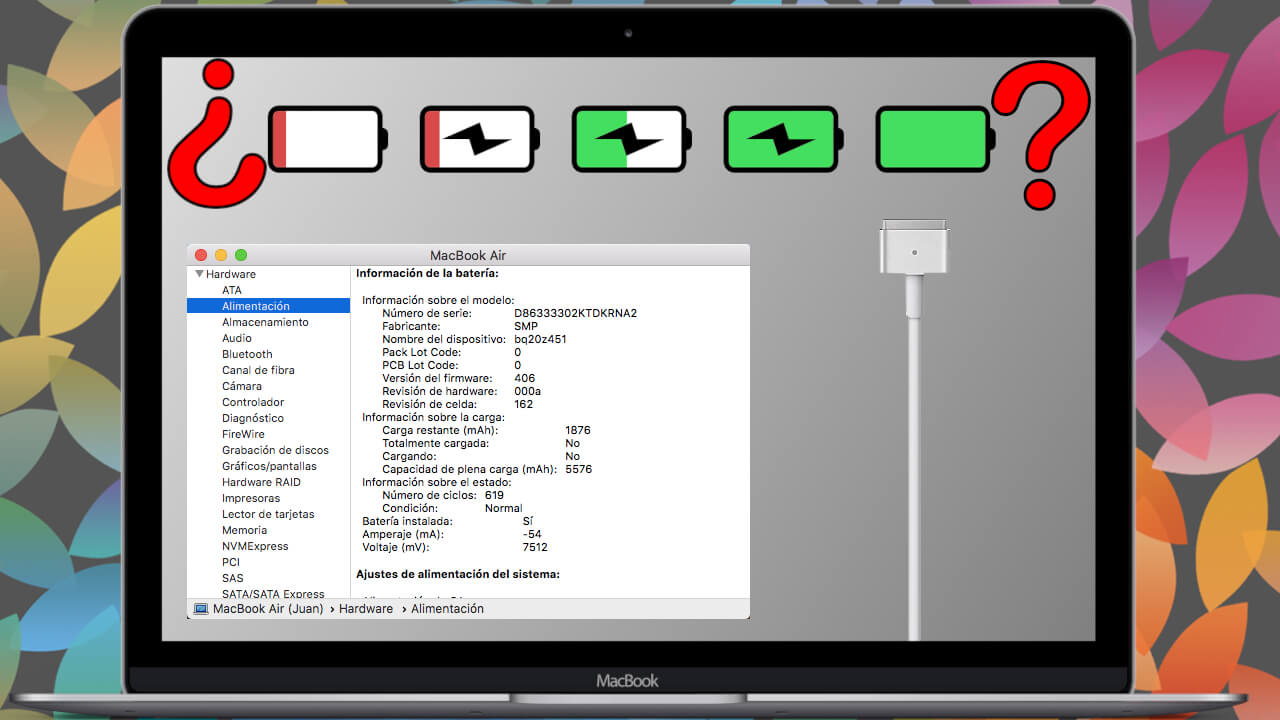This screenshot has height=720, width=1280.
Task: Open the Cámara sidebar item
Action: [x=242, y=386]
